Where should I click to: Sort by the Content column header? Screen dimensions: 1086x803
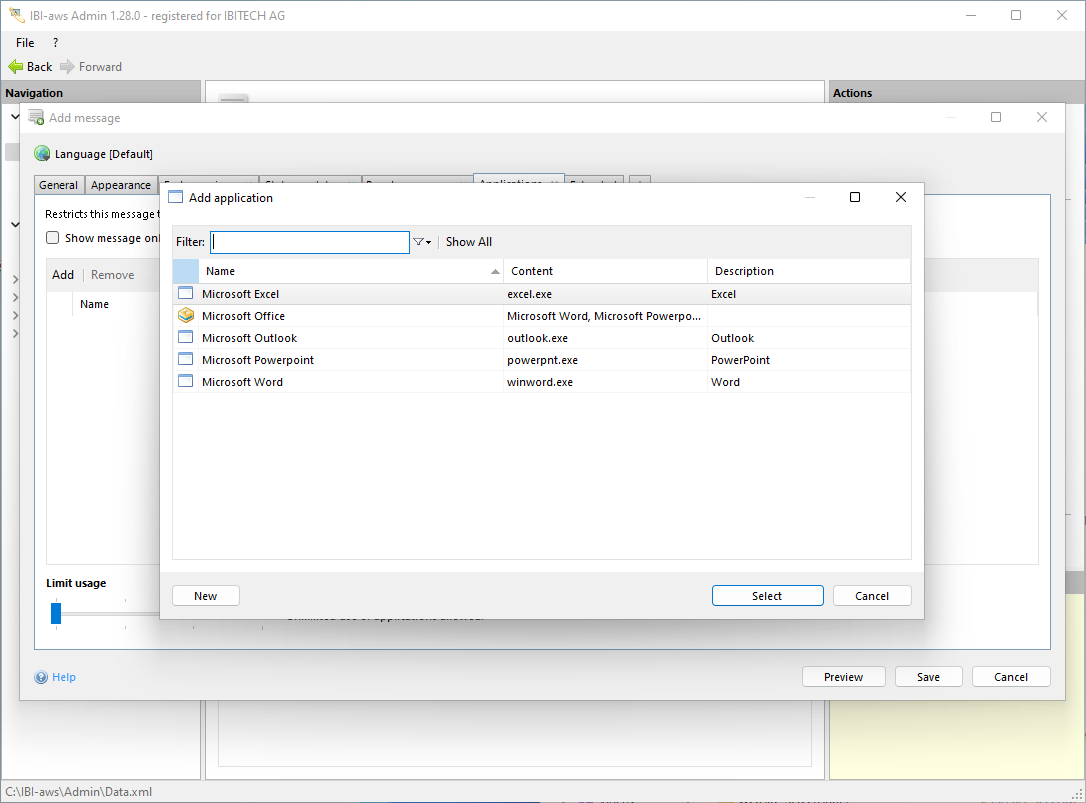(x=604, y=271)
